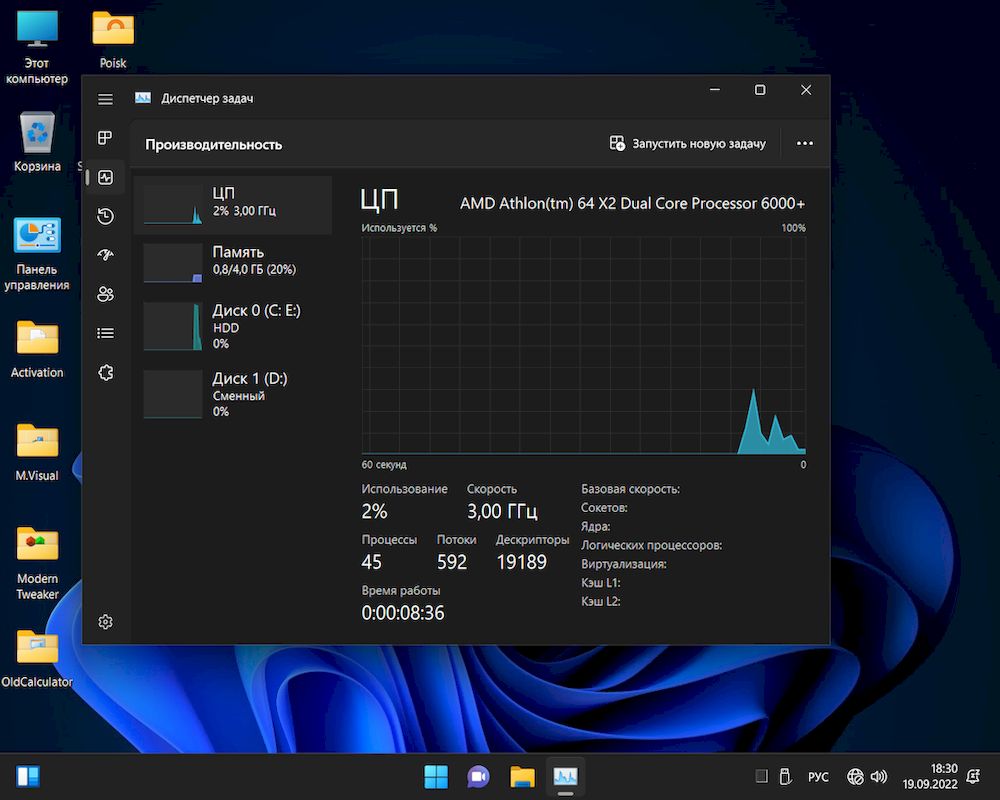
Task: Go to Startup apps sidebar icon
Action: click(105, 255)
